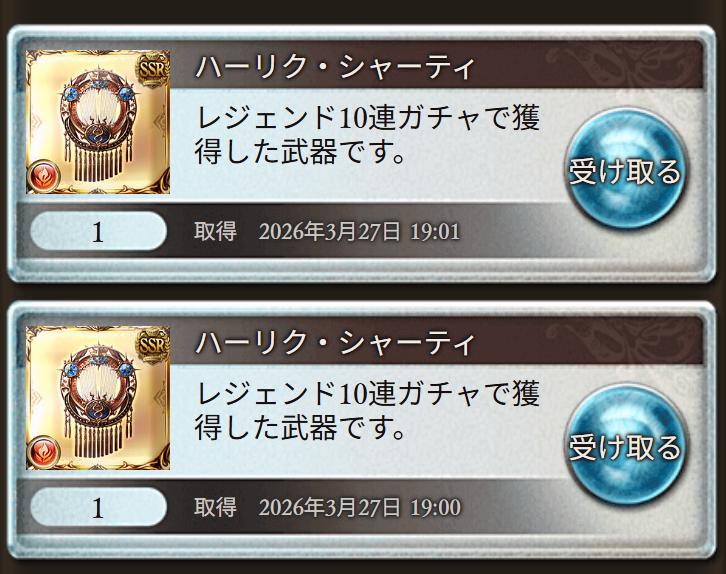Tap fire element icon on the 19:01 weapon

coord(44,175)
